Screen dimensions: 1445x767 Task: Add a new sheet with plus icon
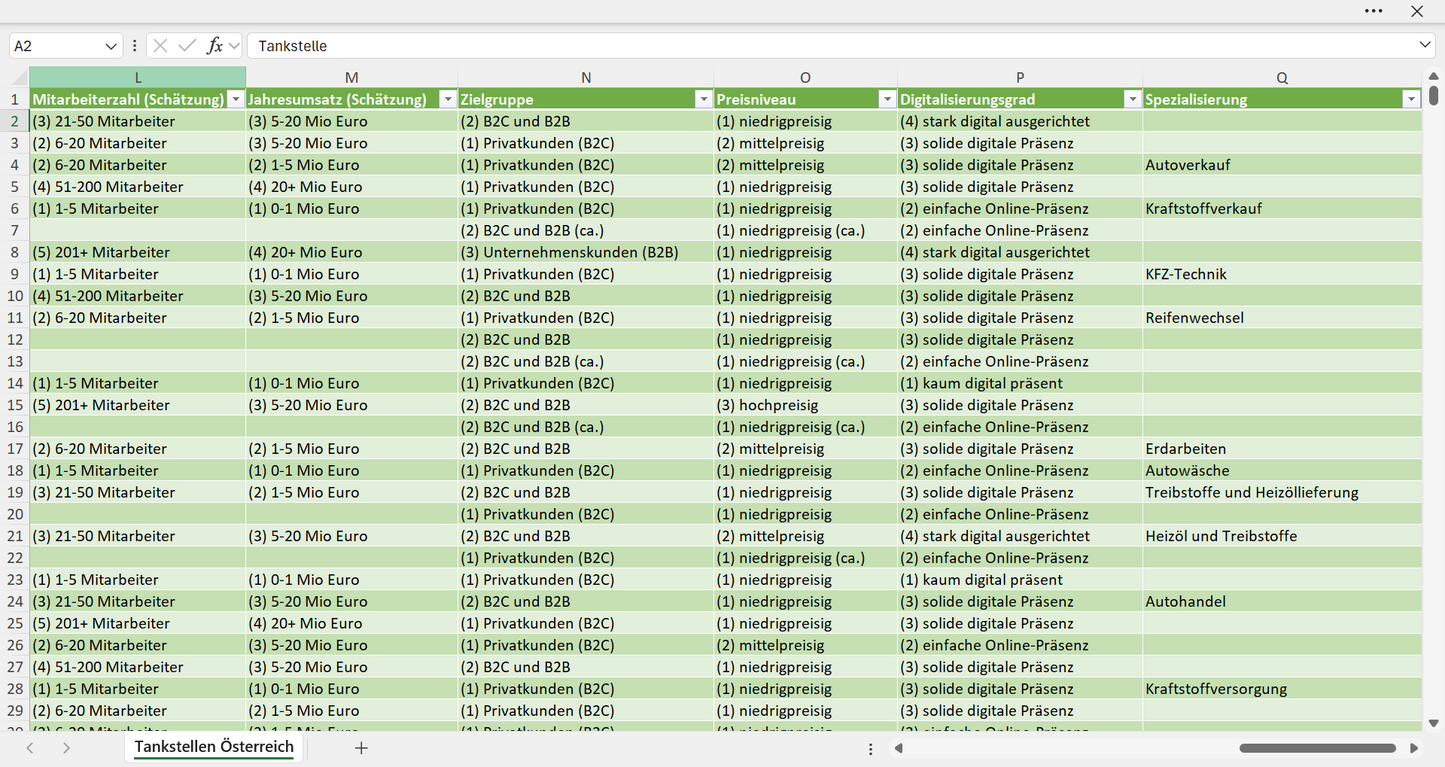pos(361,748)
